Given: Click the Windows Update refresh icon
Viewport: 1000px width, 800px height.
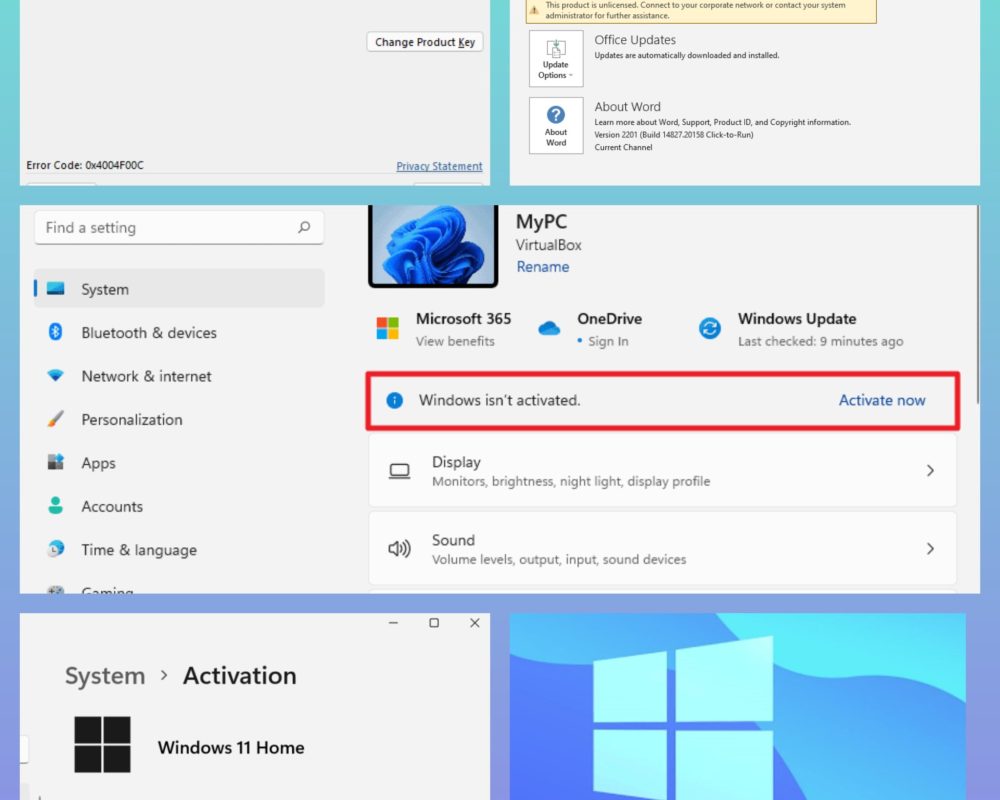Looking at the screenshot, I should click(709, 328).
